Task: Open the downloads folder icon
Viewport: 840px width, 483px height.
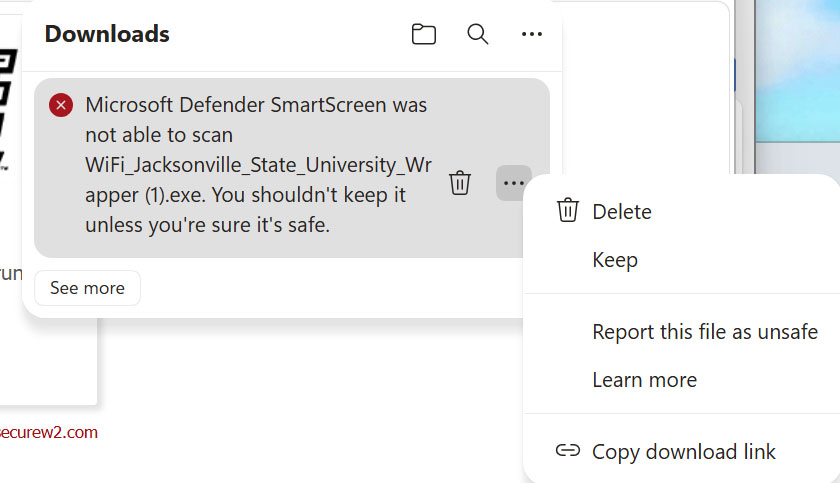Action: tap(423, 34)
